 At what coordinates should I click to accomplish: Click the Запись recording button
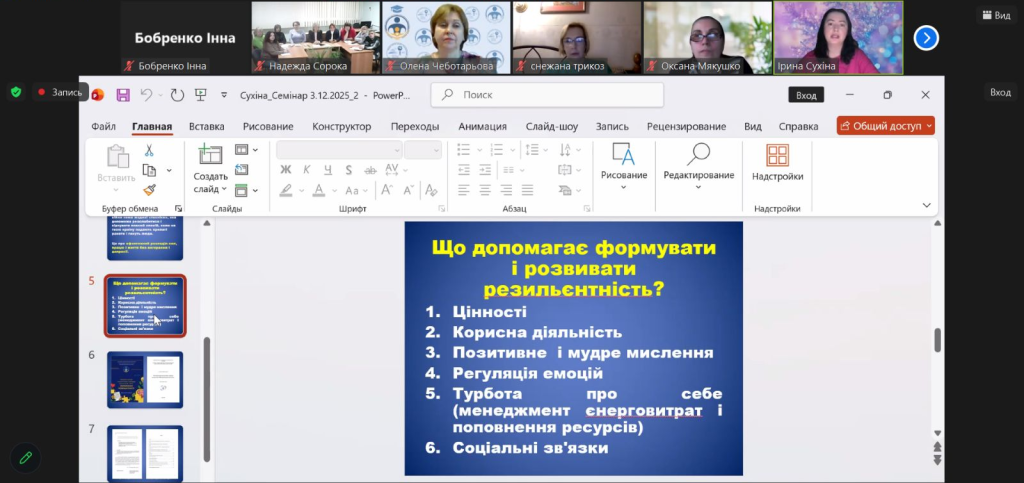tap(61, 92)
